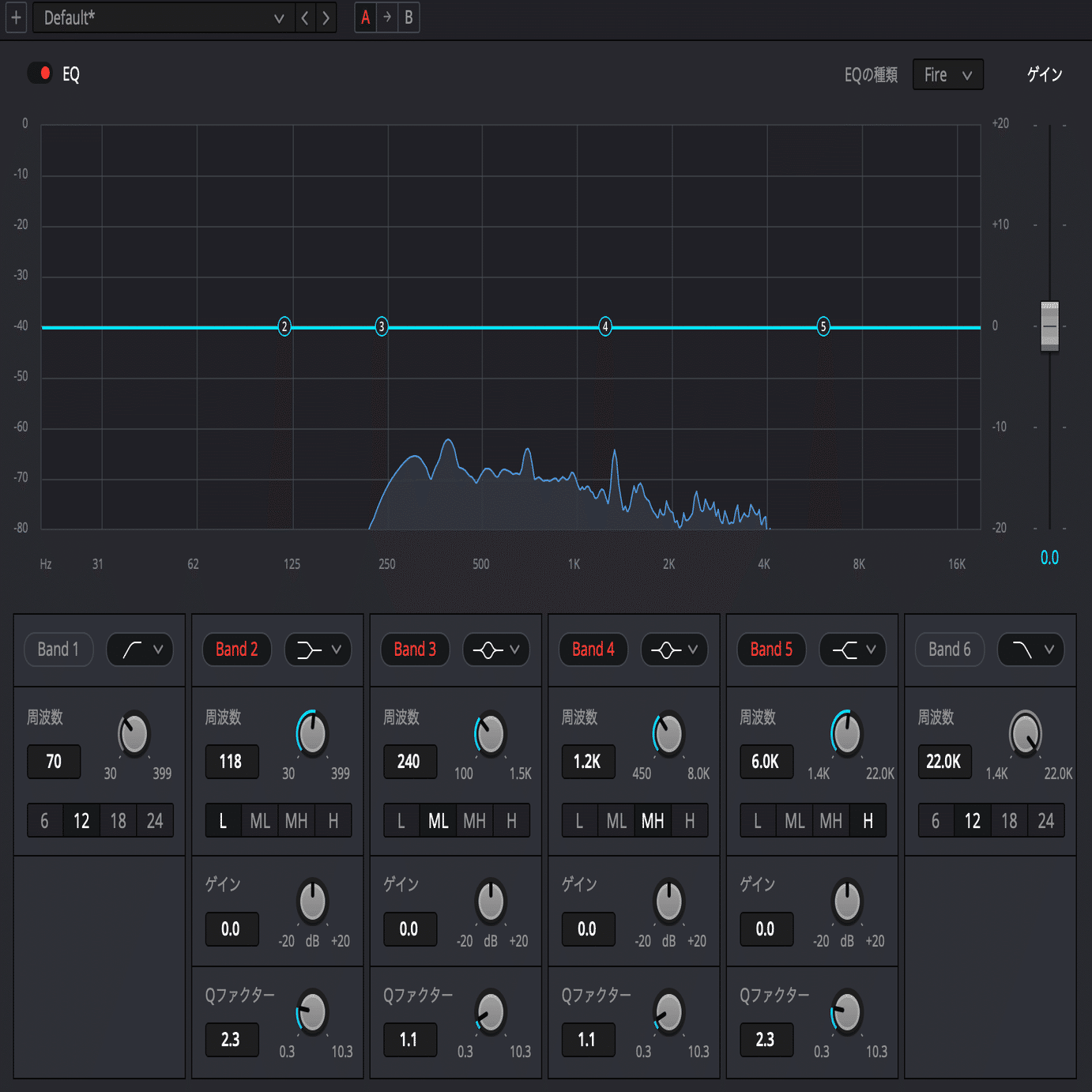Toggle the EQ enable red switch

tap(40, 73)
